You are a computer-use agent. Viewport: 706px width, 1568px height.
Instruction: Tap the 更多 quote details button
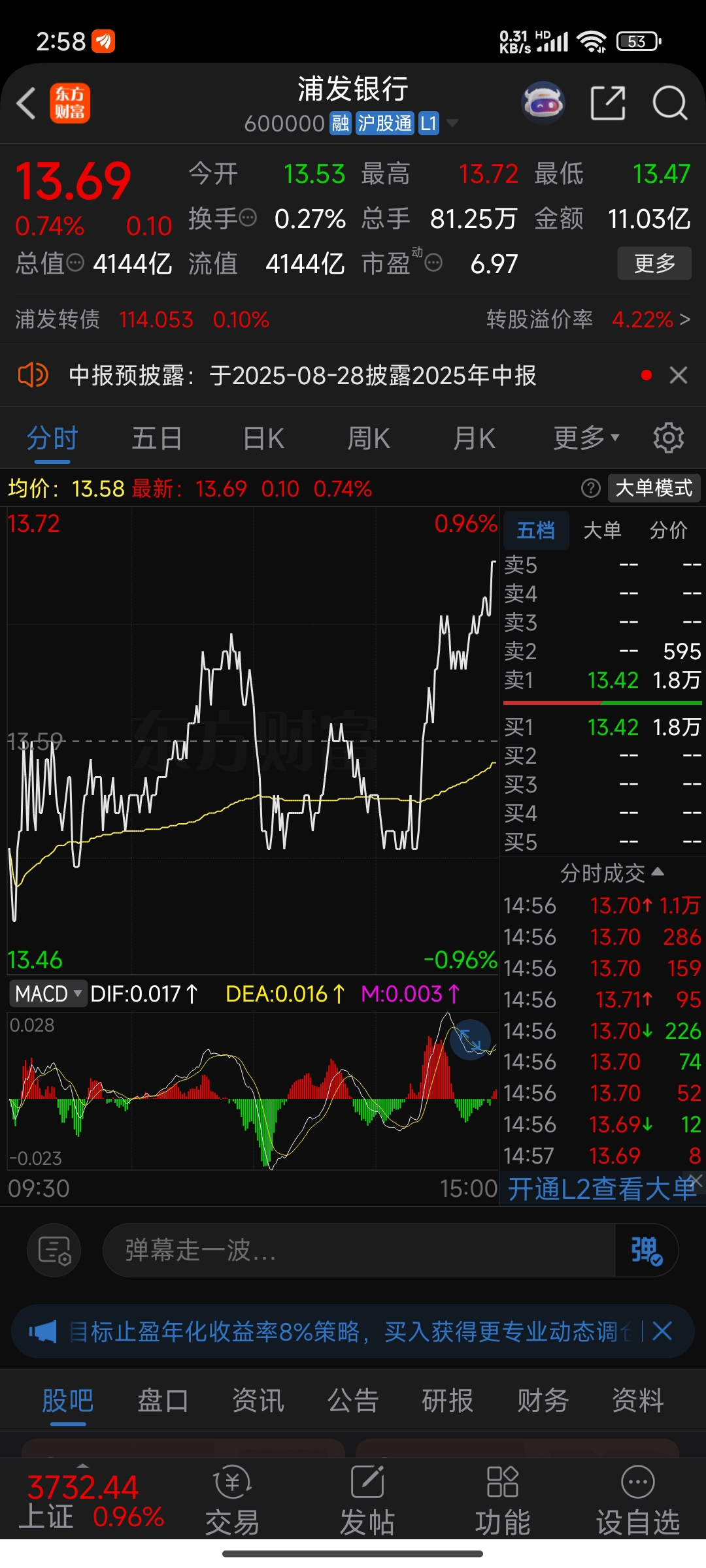click(654, 263)
